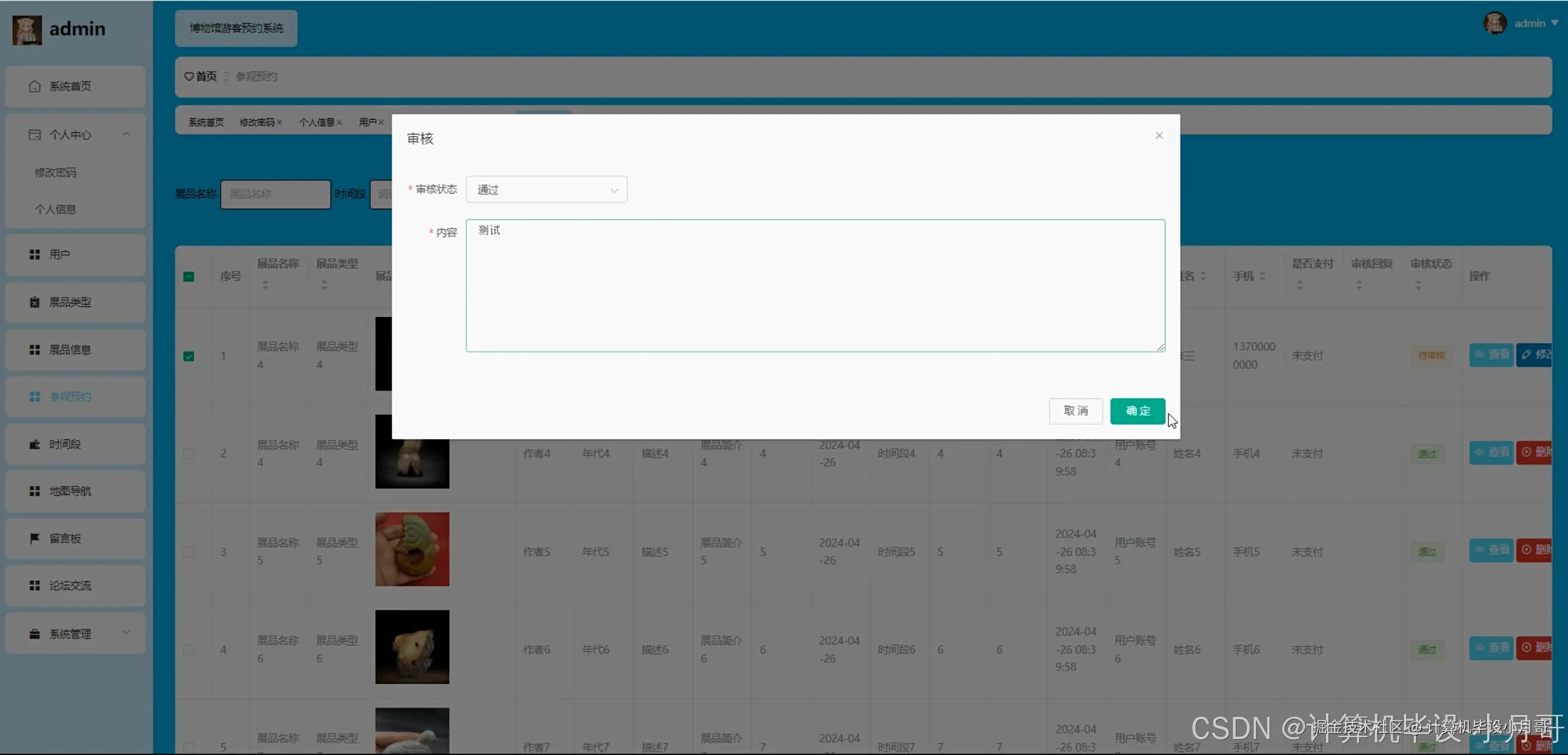This screenshot has height=755, width=1568.
Task: Check the row 3 checkbox
Action: coord(189,552)
